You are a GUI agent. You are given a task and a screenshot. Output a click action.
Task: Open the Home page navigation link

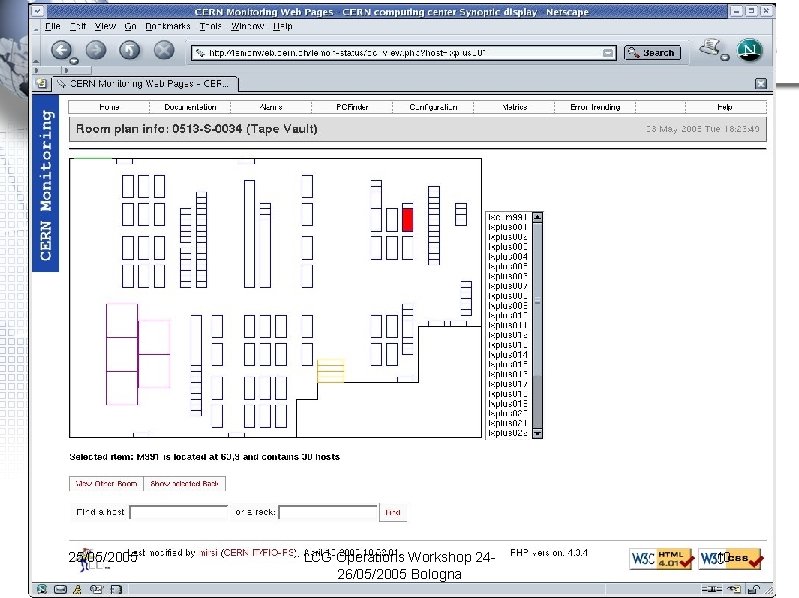pyautogui.click(x=109, y=107)
